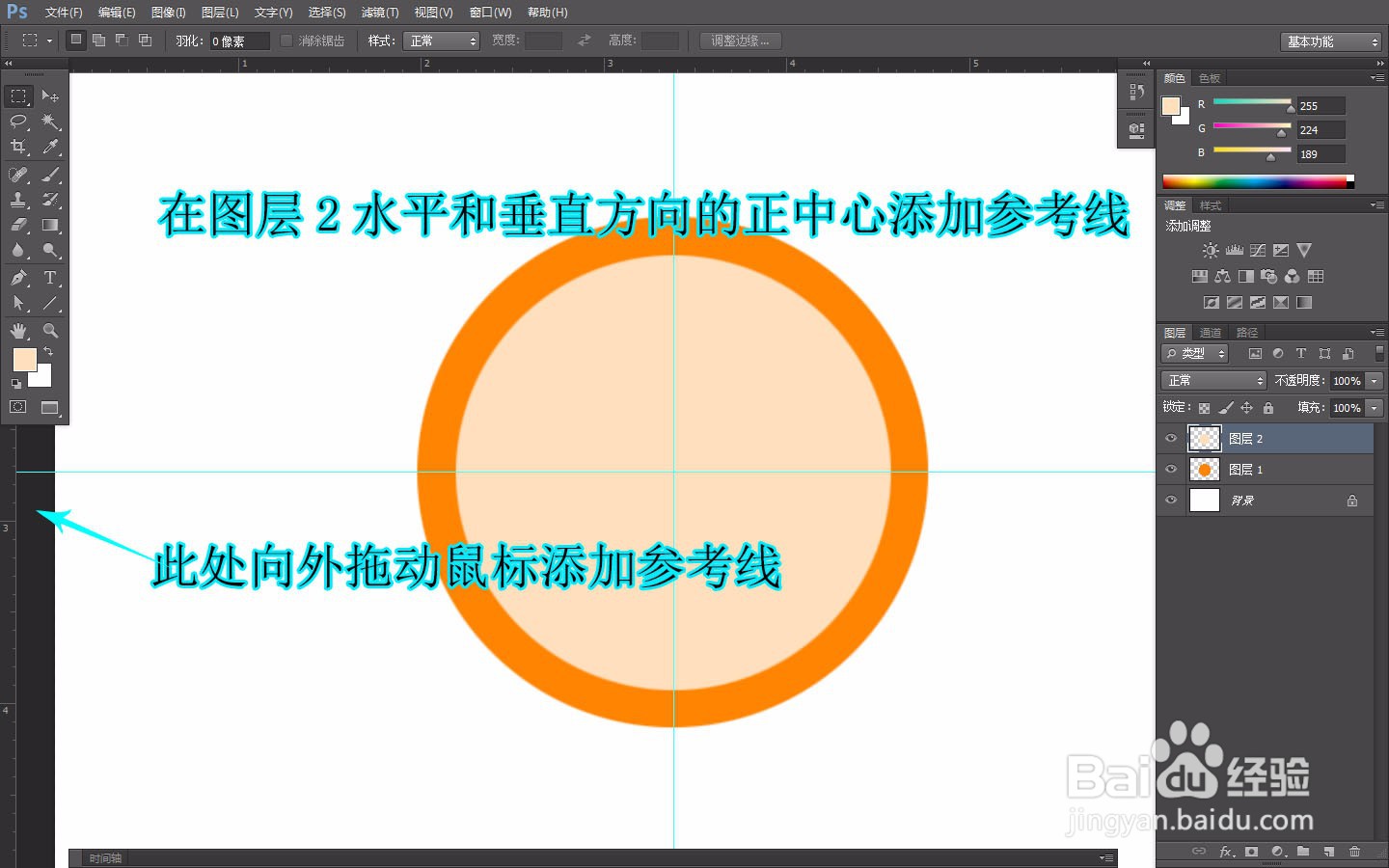Open the layer blend mode 正常 dropdown
The image size is (1389, 868).
coord(1212,381)
